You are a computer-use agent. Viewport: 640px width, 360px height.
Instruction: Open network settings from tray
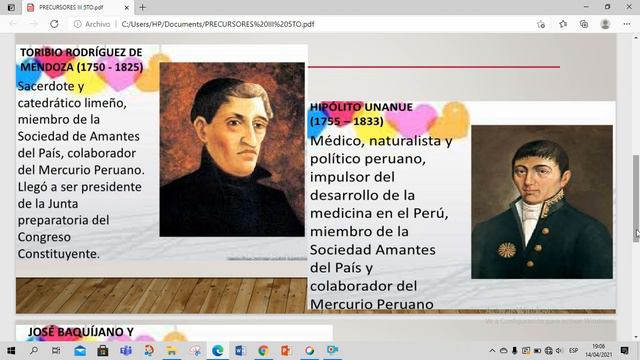tap(549, 351)
